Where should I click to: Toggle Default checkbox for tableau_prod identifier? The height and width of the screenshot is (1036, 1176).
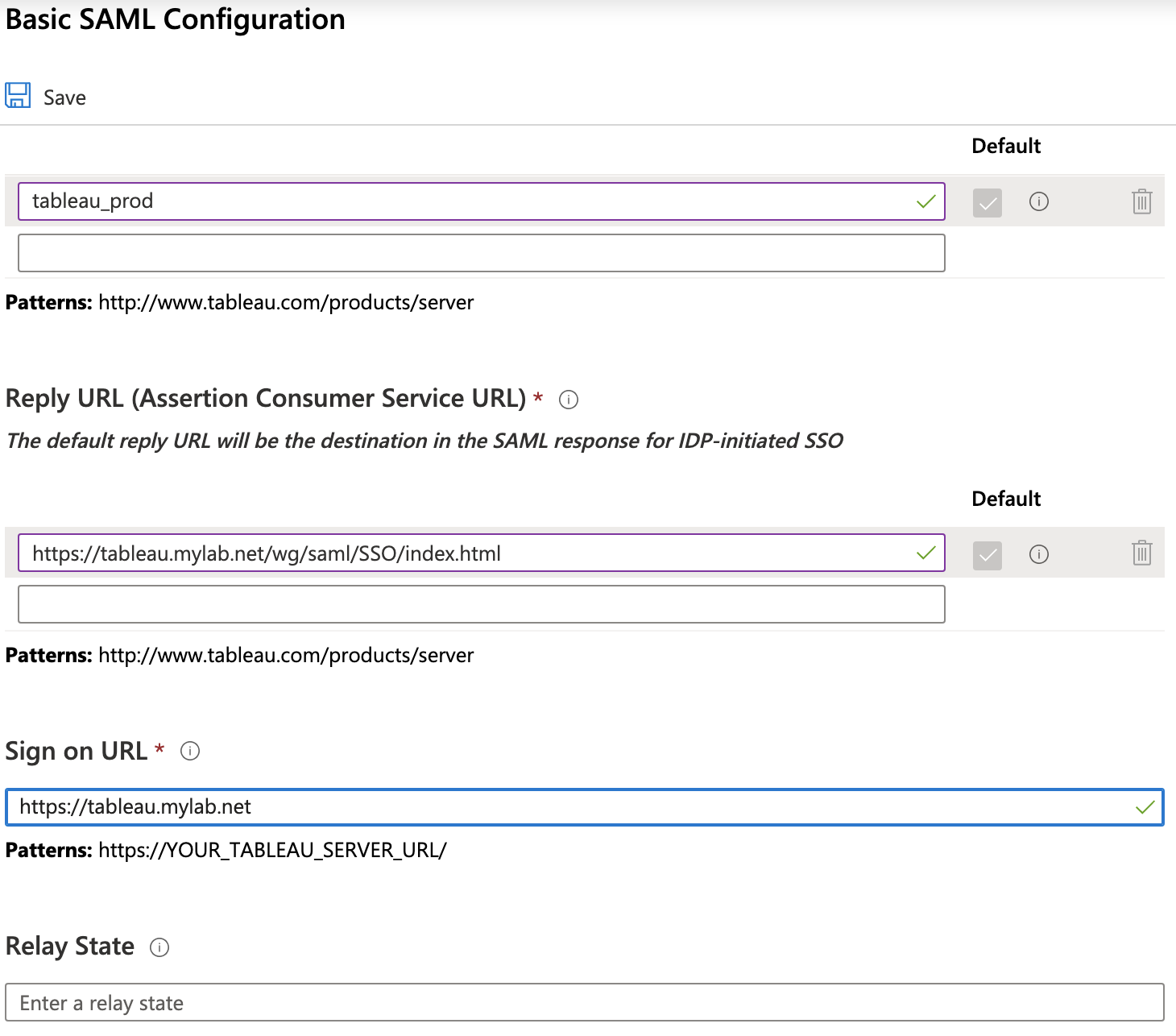987,202
